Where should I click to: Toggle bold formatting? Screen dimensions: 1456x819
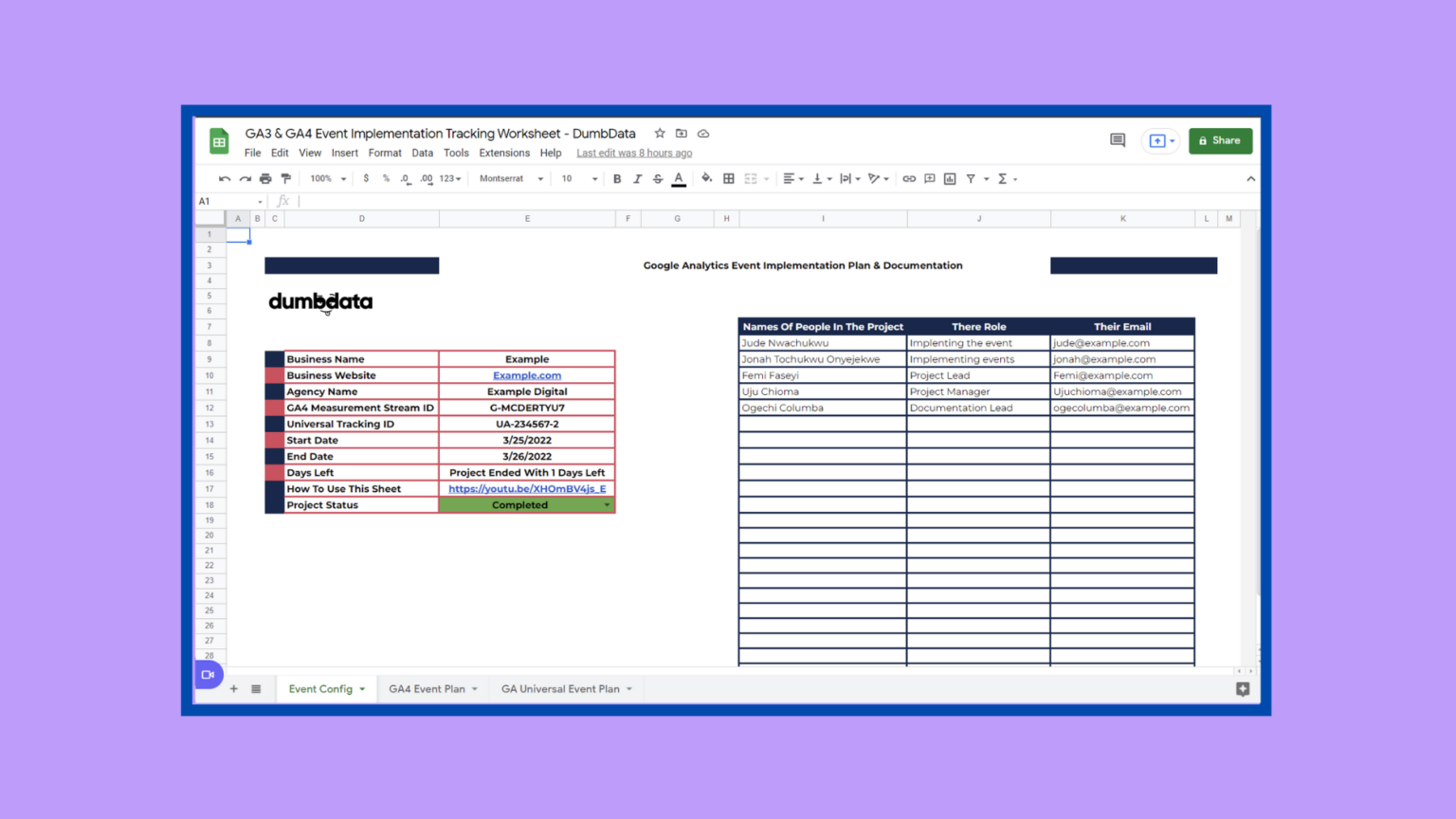[x=617, y=178]
